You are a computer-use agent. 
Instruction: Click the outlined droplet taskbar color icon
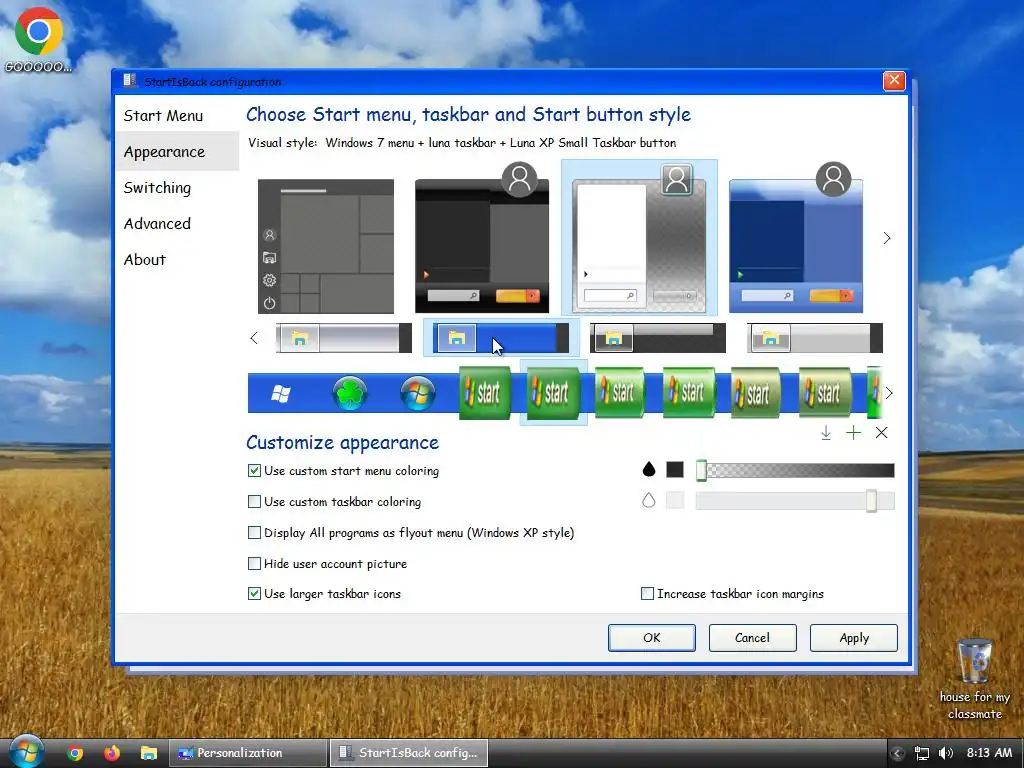pos(648,500)
